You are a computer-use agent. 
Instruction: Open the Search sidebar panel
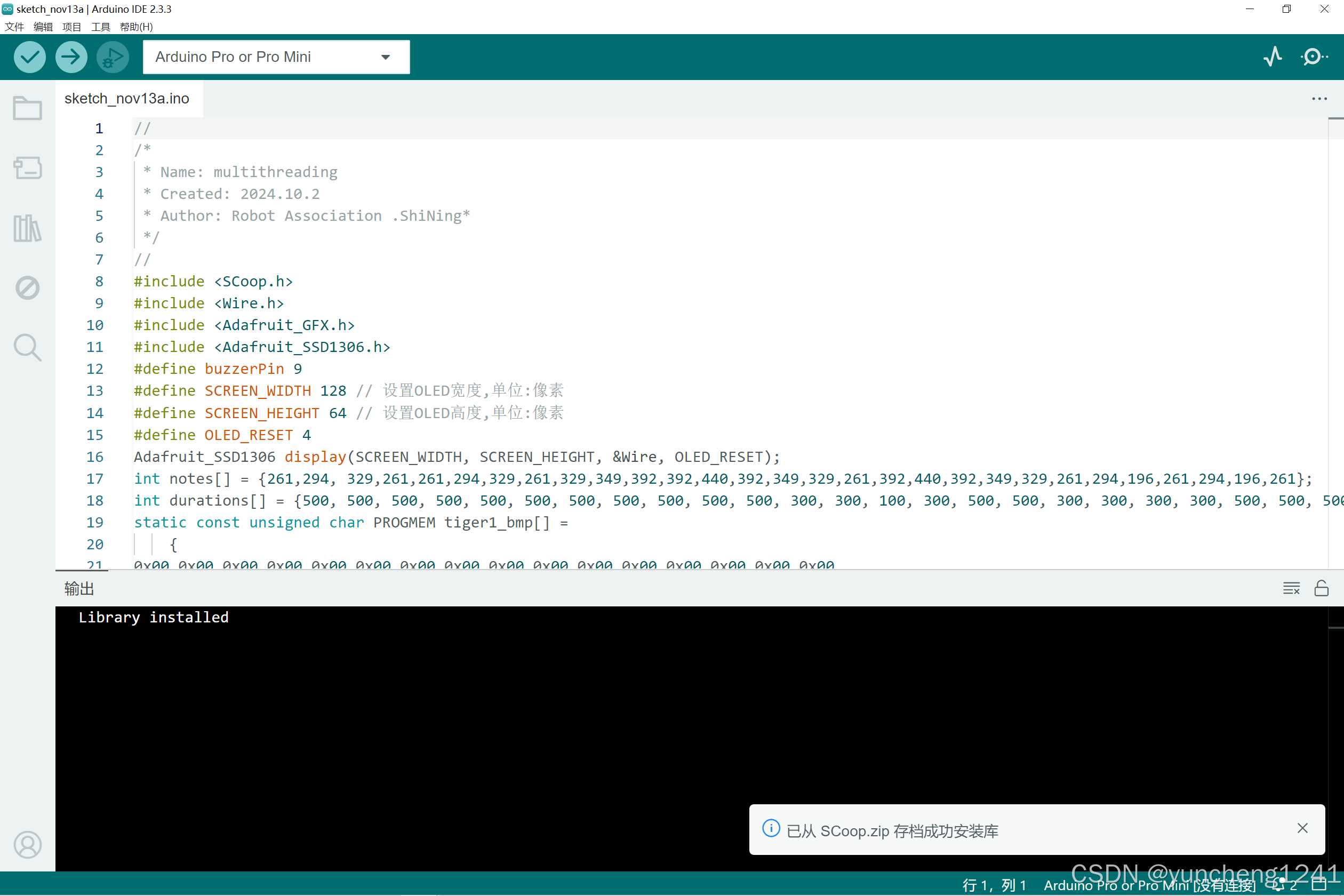click(27, 347)
